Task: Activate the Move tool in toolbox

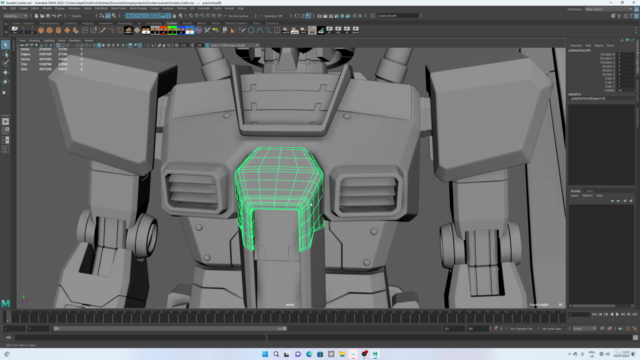Action: [x=5, y=72]
